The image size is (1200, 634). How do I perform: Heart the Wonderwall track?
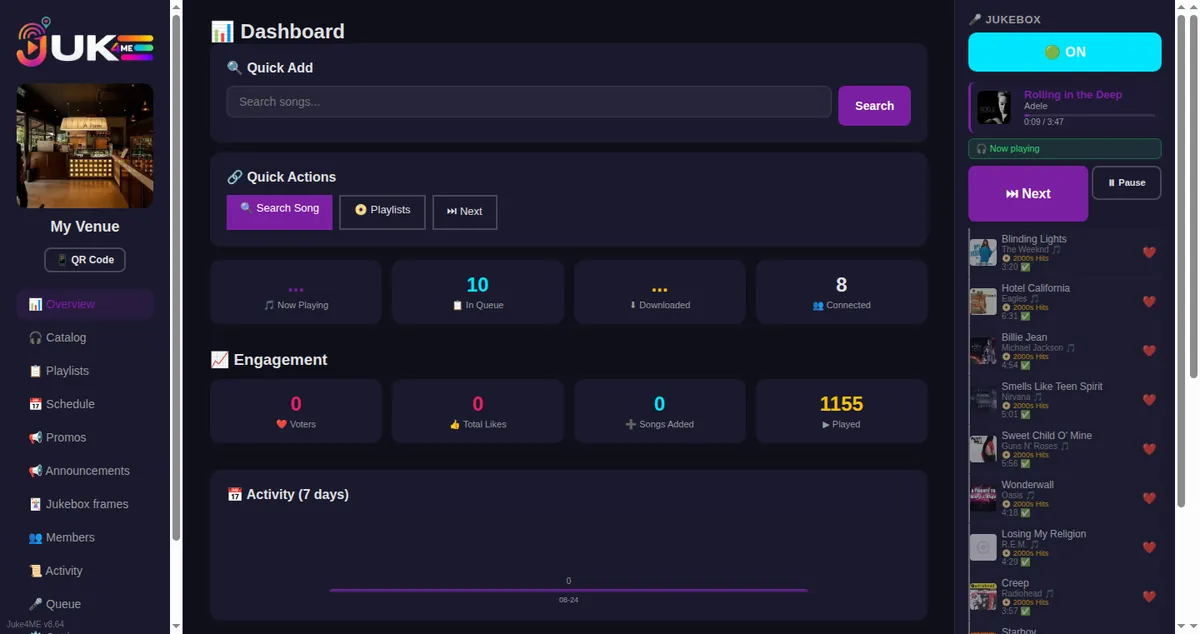tap(1149, 498)
